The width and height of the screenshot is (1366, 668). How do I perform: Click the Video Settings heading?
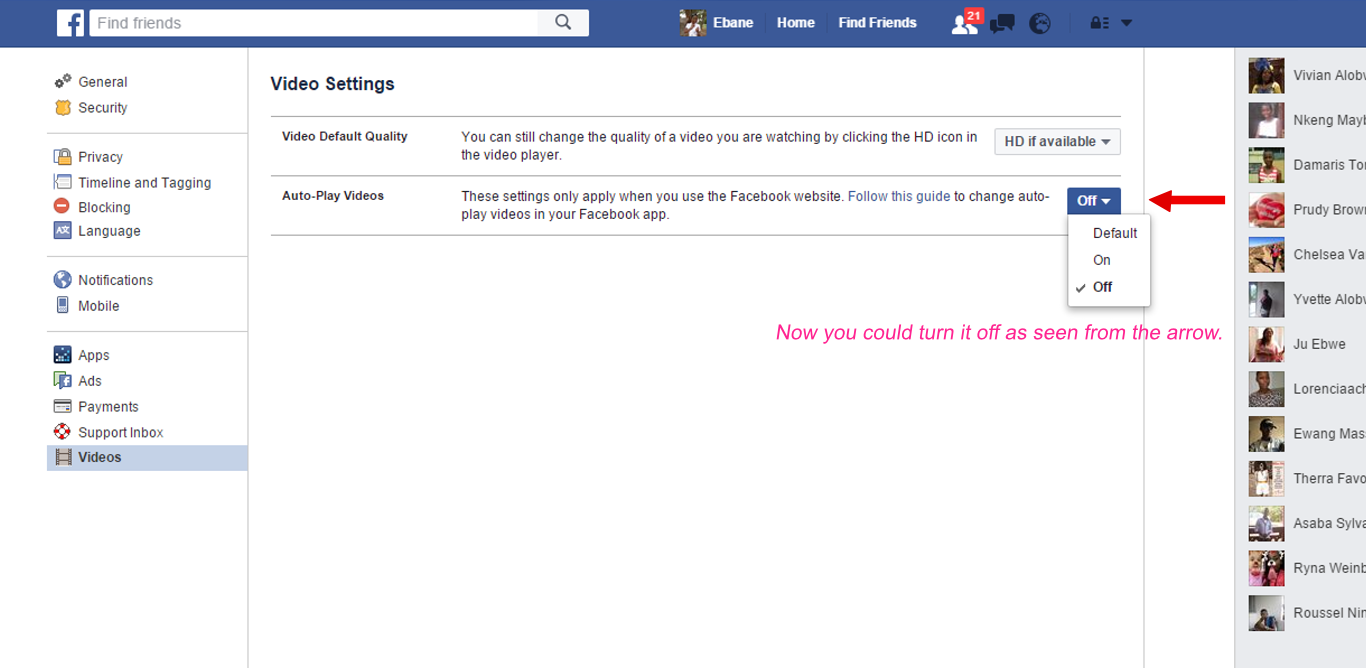[332, 84]
